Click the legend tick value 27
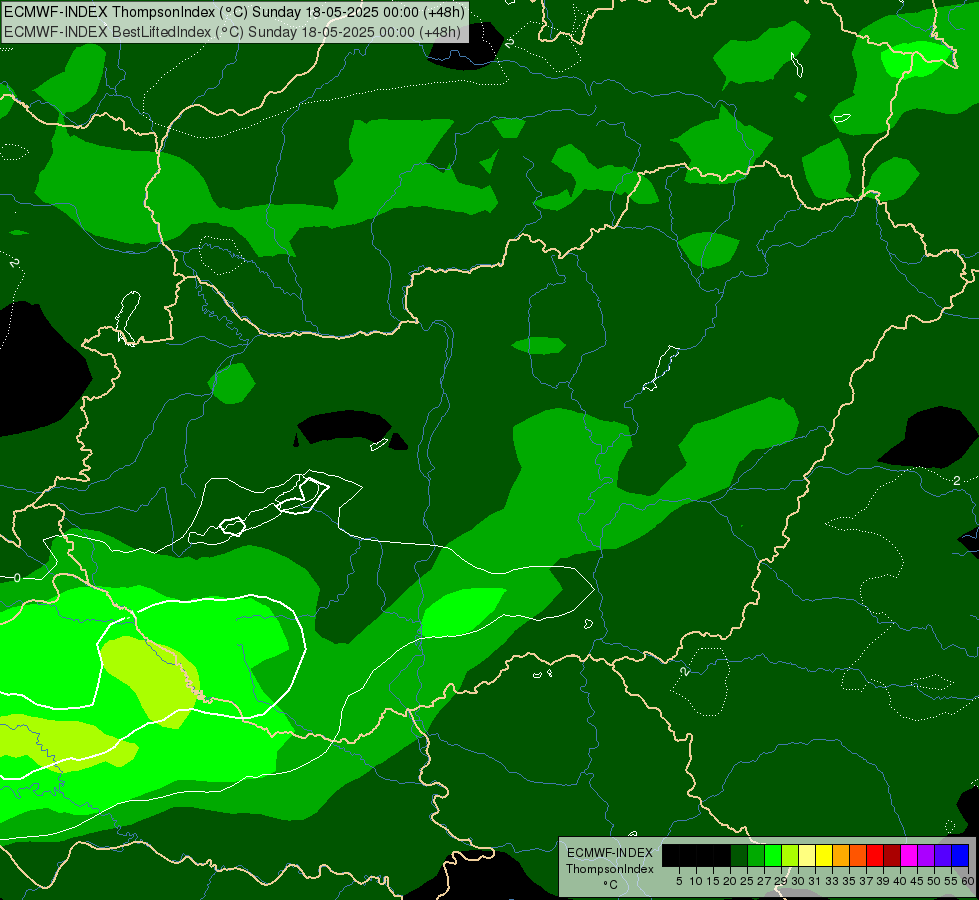Viewport: 979px width, 900px height. pyautogui.click(x=764, y=881)
